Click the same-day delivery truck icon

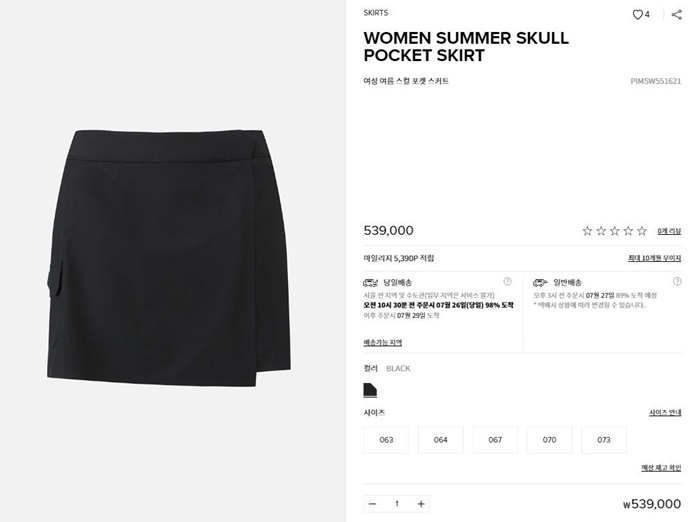point(371,283)
